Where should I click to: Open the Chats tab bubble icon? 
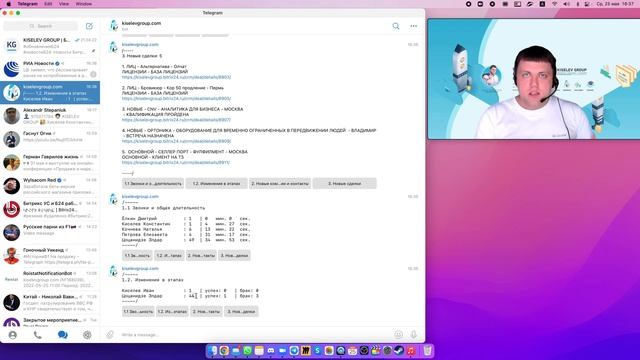pos(62,335)
